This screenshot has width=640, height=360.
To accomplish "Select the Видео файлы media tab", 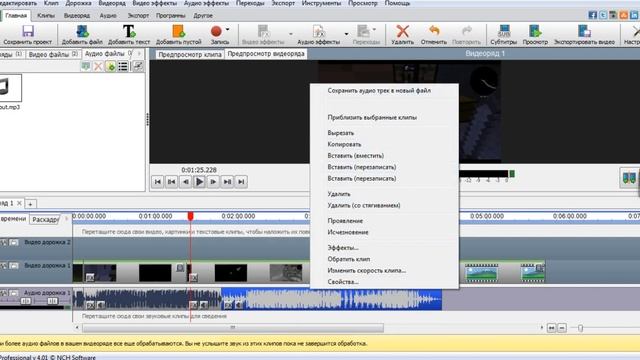I will click(53, 54).
